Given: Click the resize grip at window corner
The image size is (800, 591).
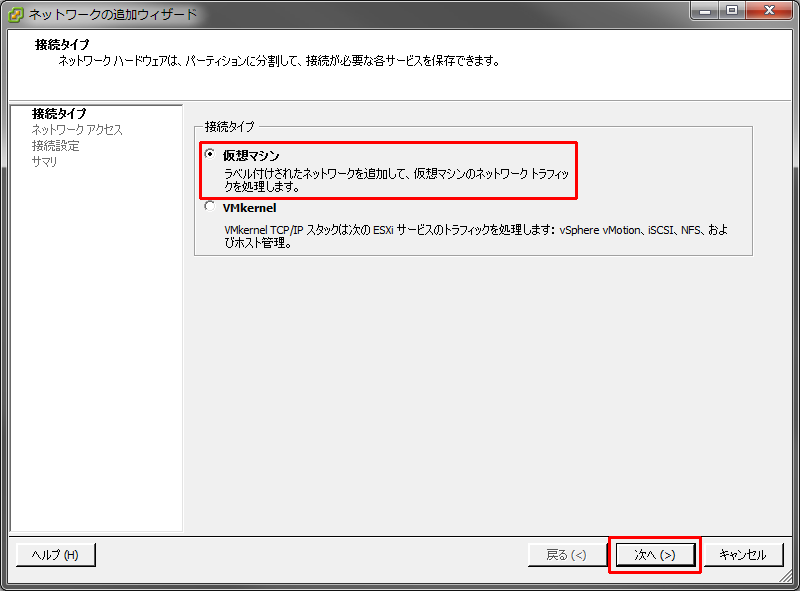Looking at the screenshot, I should coord(786,577).
